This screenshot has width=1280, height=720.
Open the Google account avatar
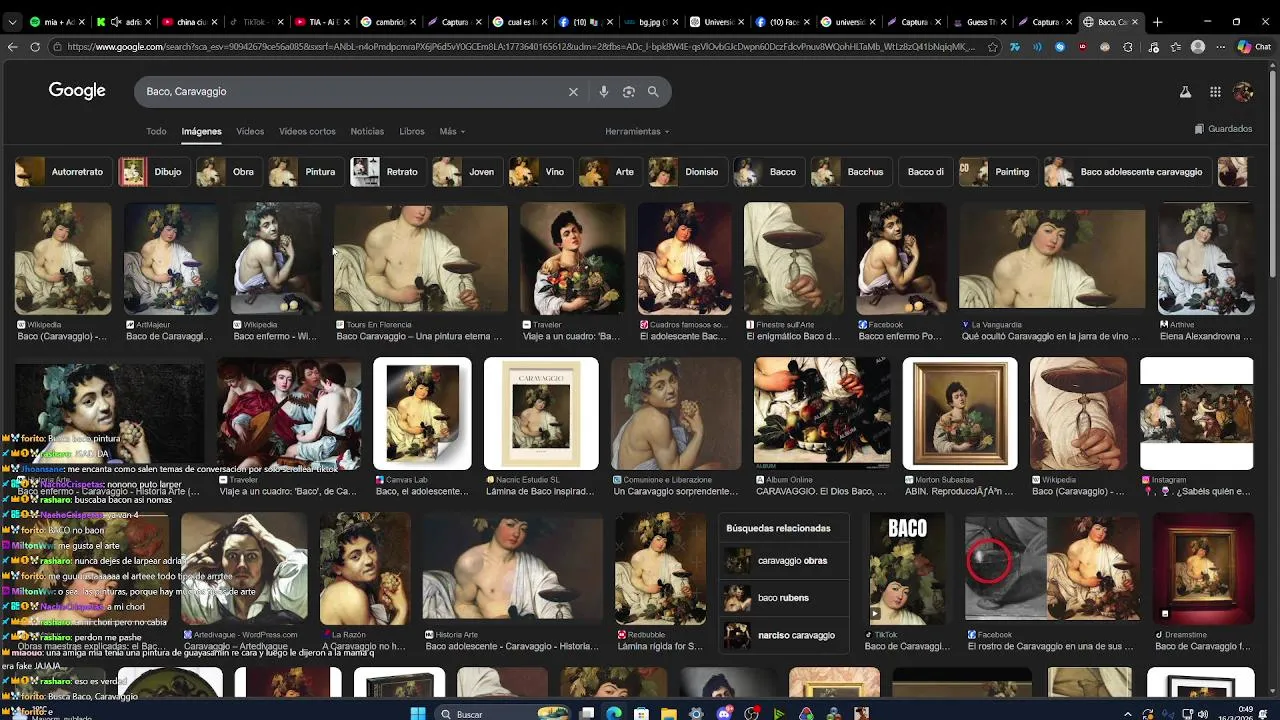click(x=1243, y=92)
